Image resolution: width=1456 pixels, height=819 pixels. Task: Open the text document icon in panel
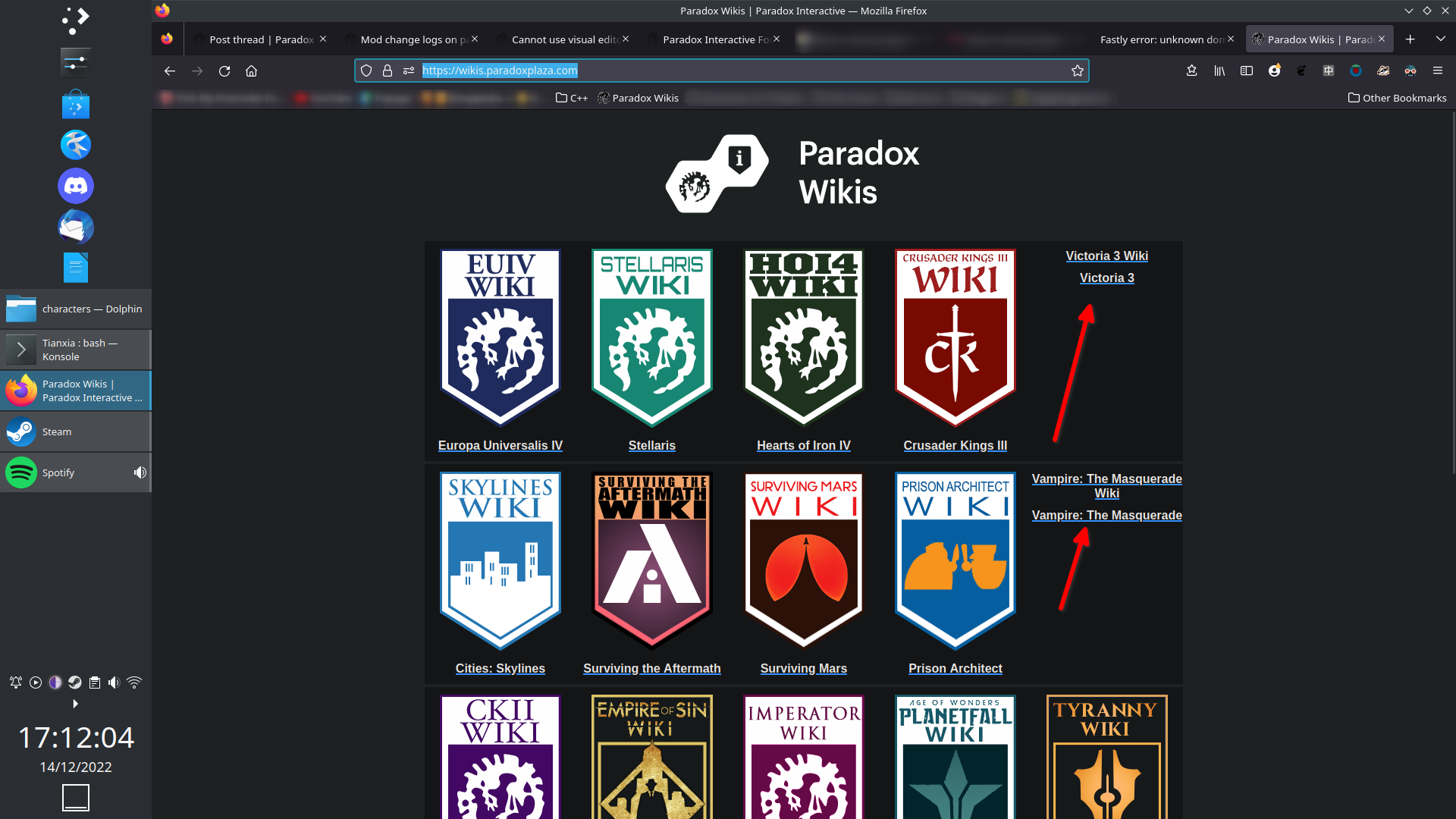(76, 268)
